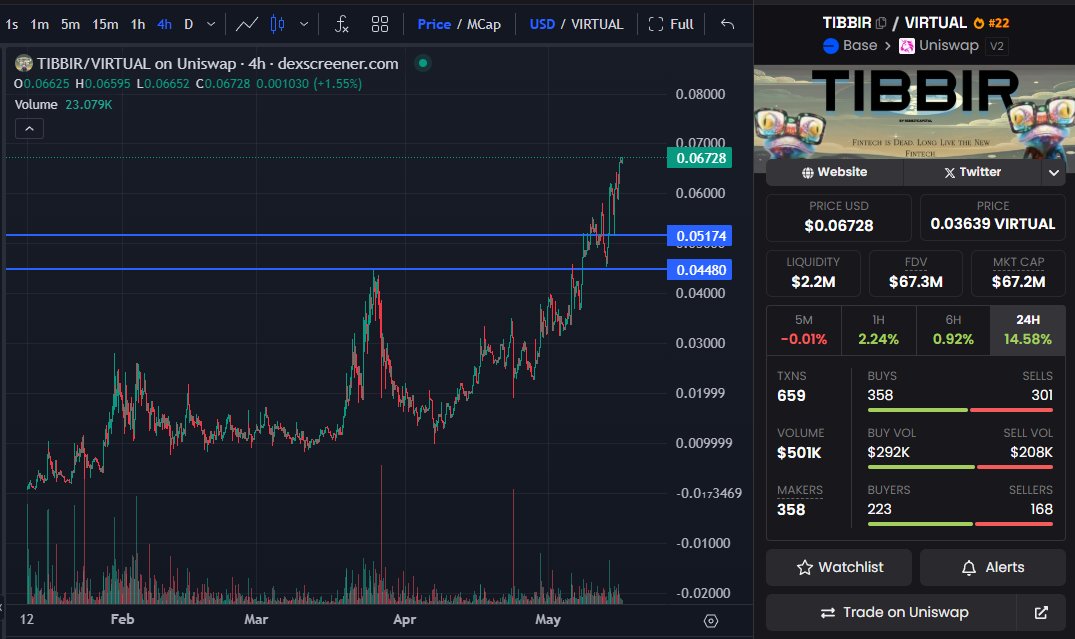
Task: Set chart denomination to VIRTUAL
Action: coord(597,25)
